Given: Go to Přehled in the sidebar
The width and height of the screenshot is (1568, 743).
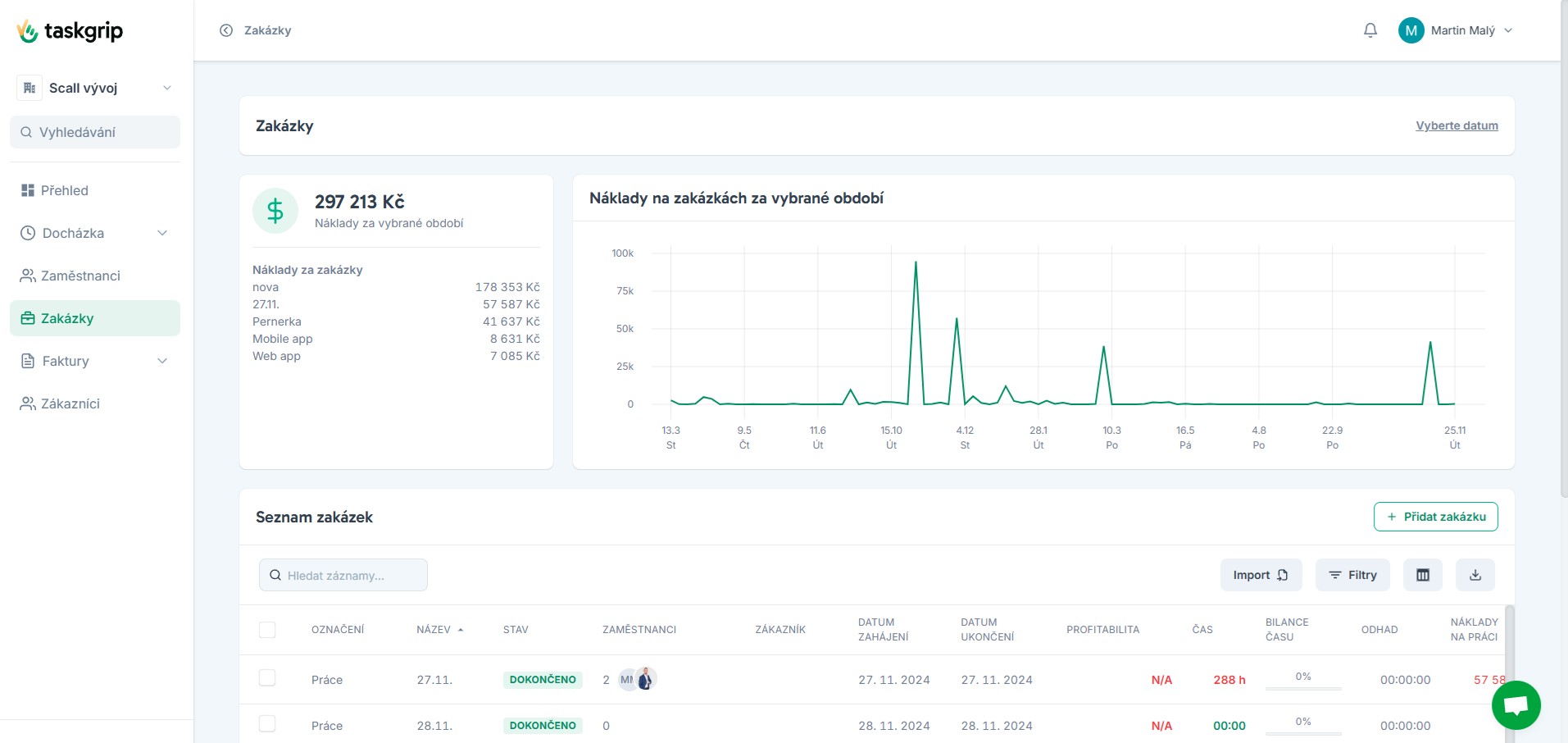Looking at the screenshot, I should 95,190.
